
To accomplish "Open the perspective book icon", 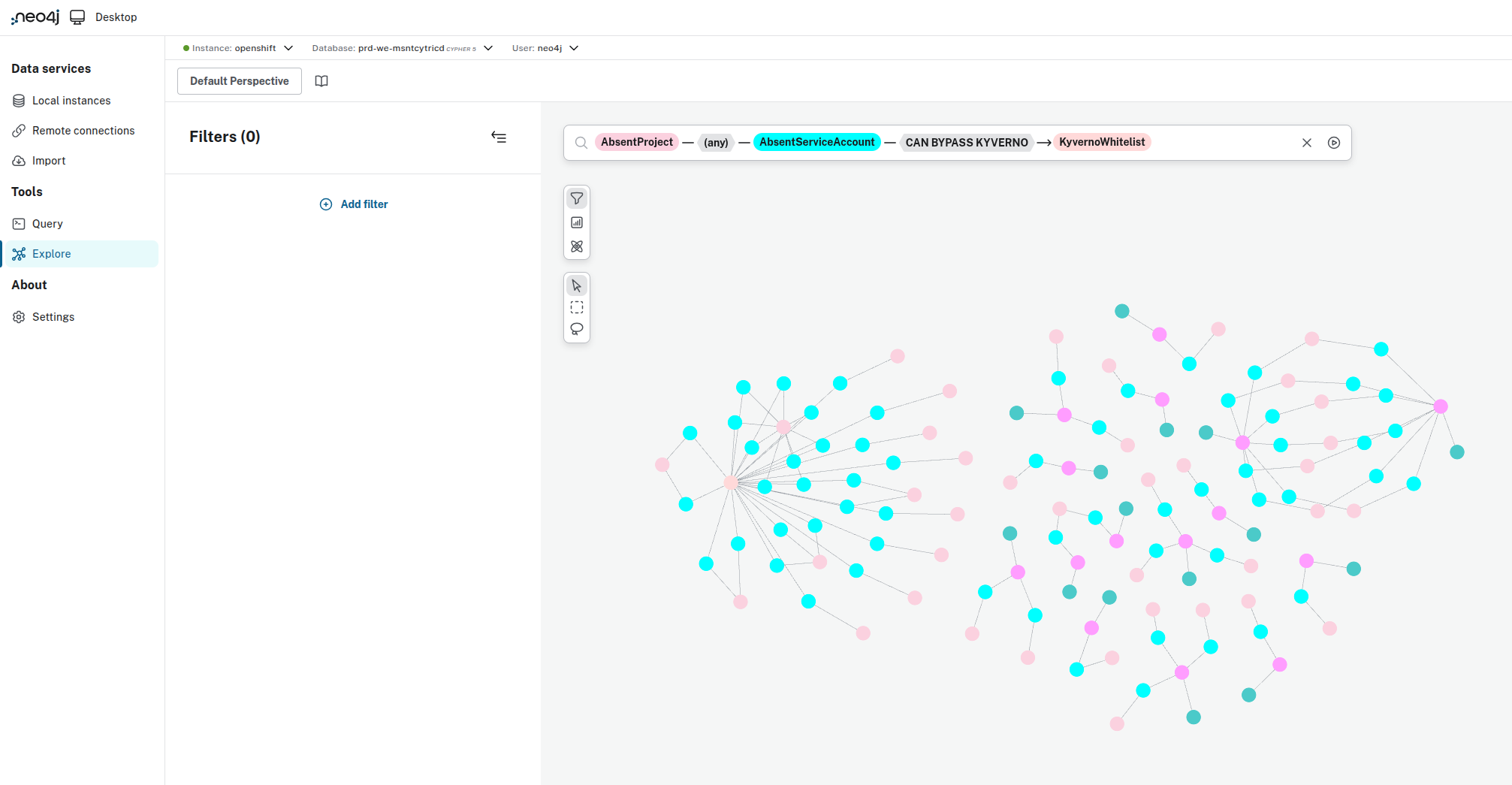I will click(321, 81).
